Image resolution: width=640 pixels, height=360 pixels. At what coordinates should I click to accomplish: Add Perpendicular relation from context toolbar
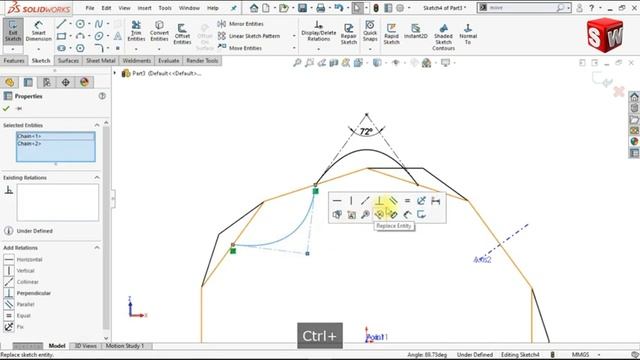379,200
